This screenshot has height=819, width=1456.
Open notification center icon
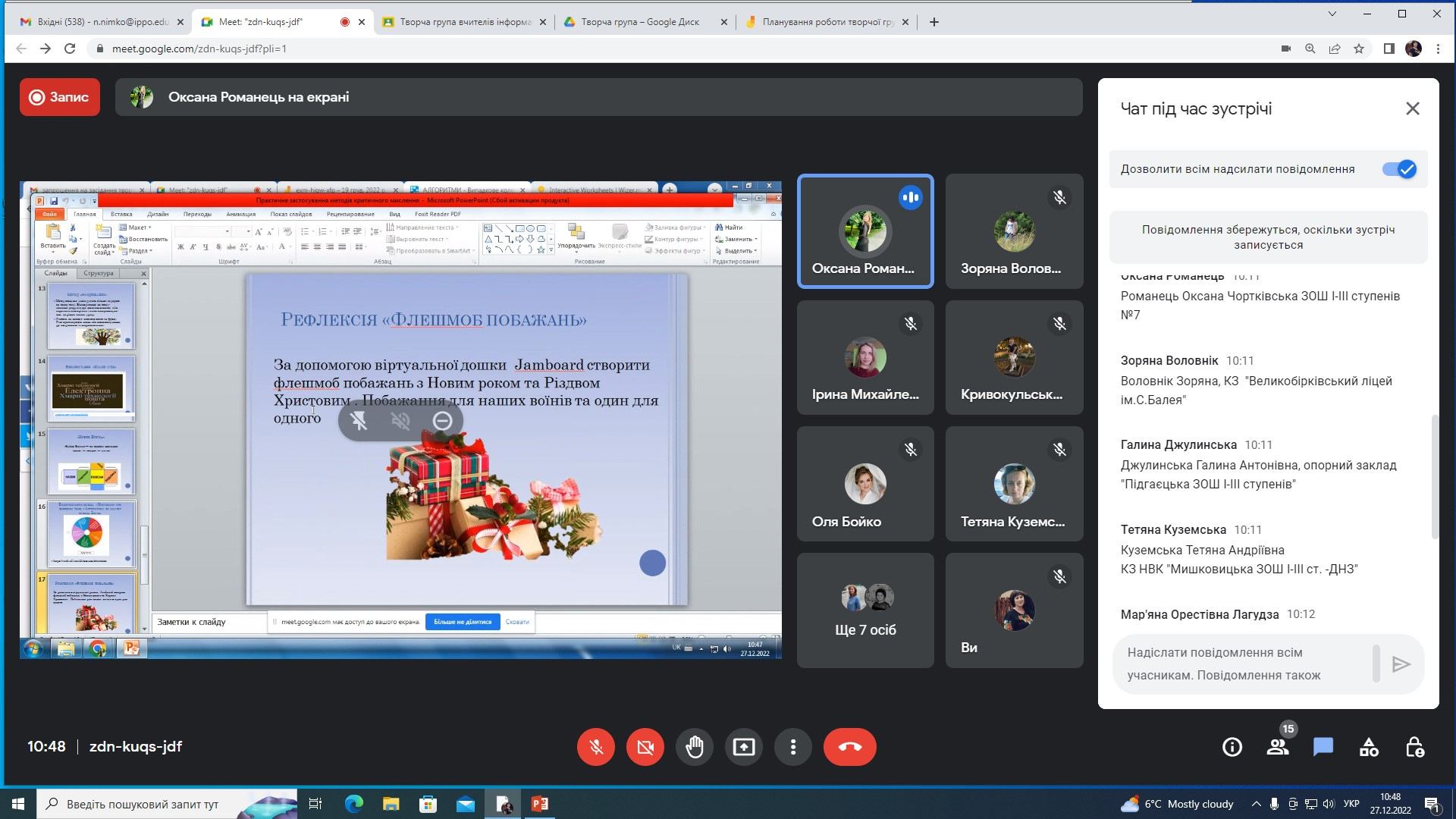click(1432, 804)
